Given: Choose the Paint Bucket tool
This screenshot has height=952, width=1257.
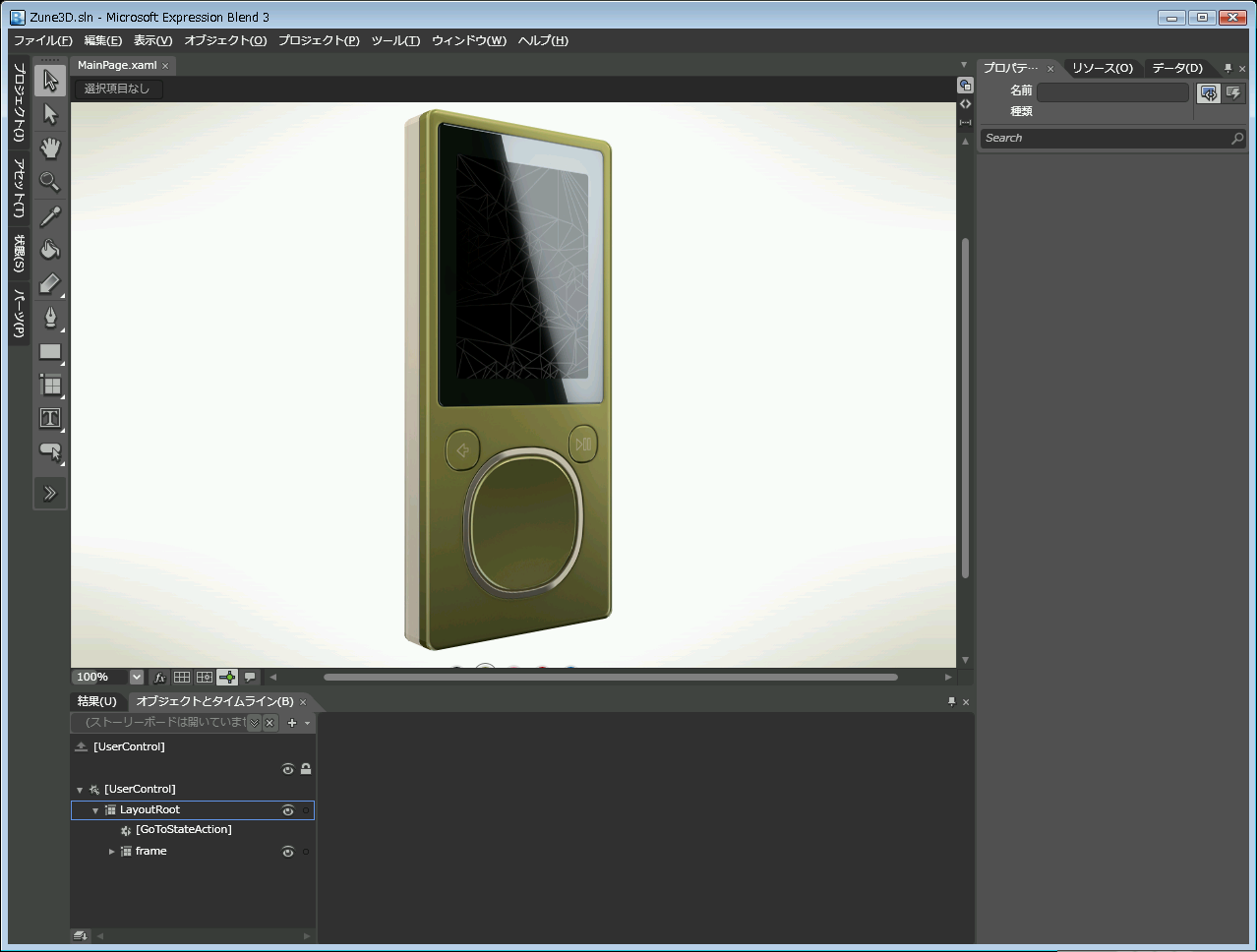Looking at the screenshot, I should click(50, 249).
